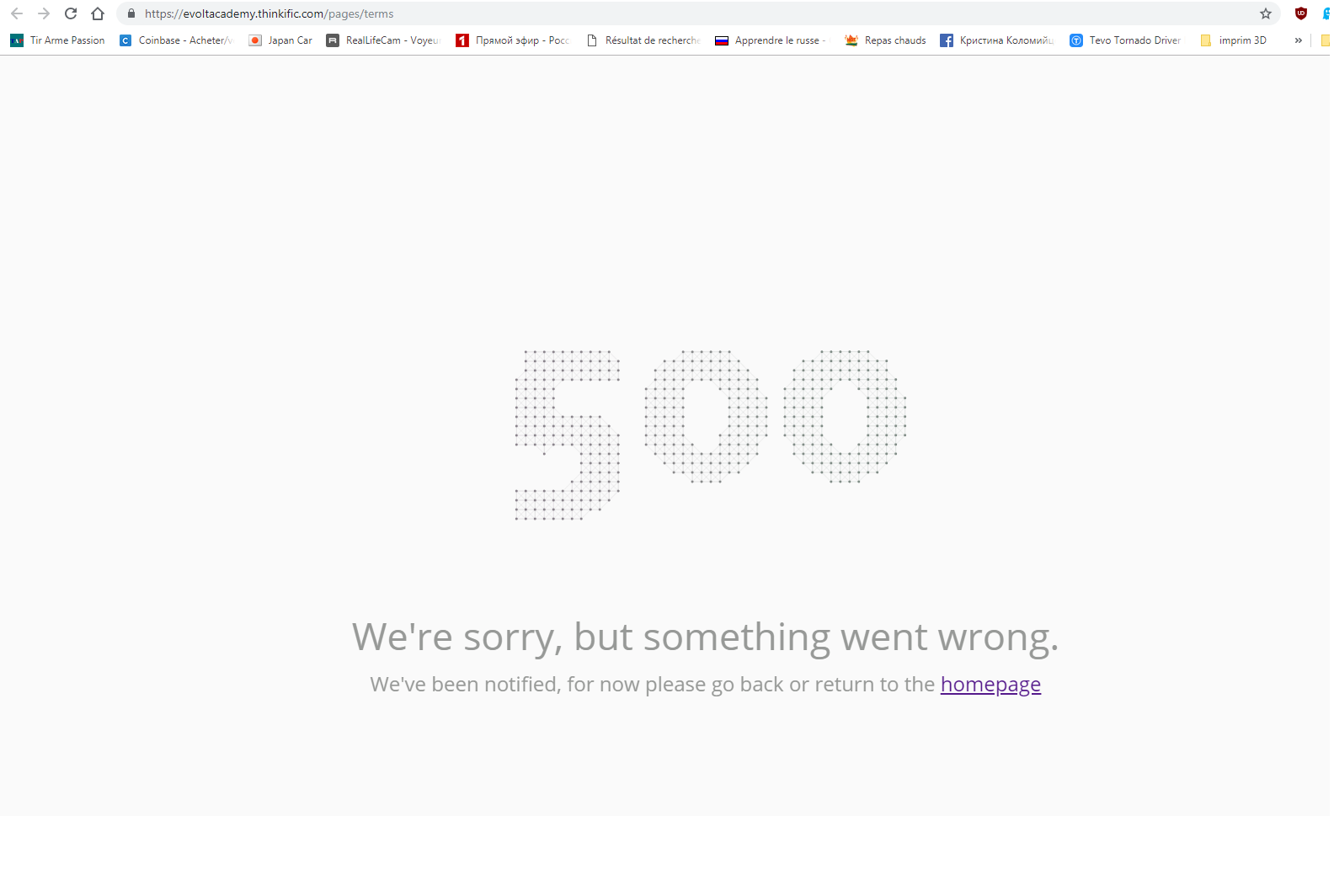The image size is (1334, 896).
Task: Open Japan Car bookmark
Action: (x=280, y=40)
